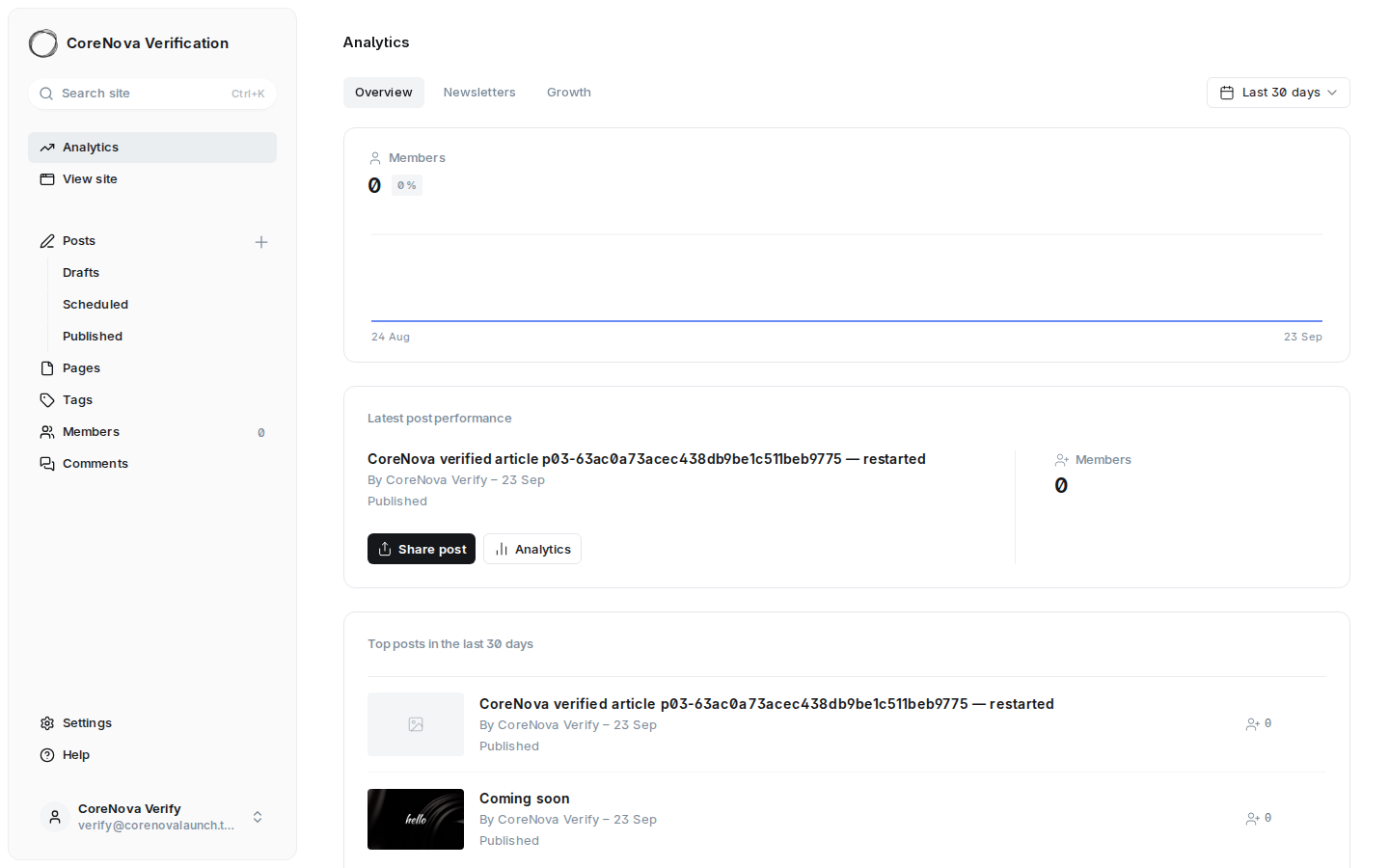Open Drafts under Posts

click(81, 273)
